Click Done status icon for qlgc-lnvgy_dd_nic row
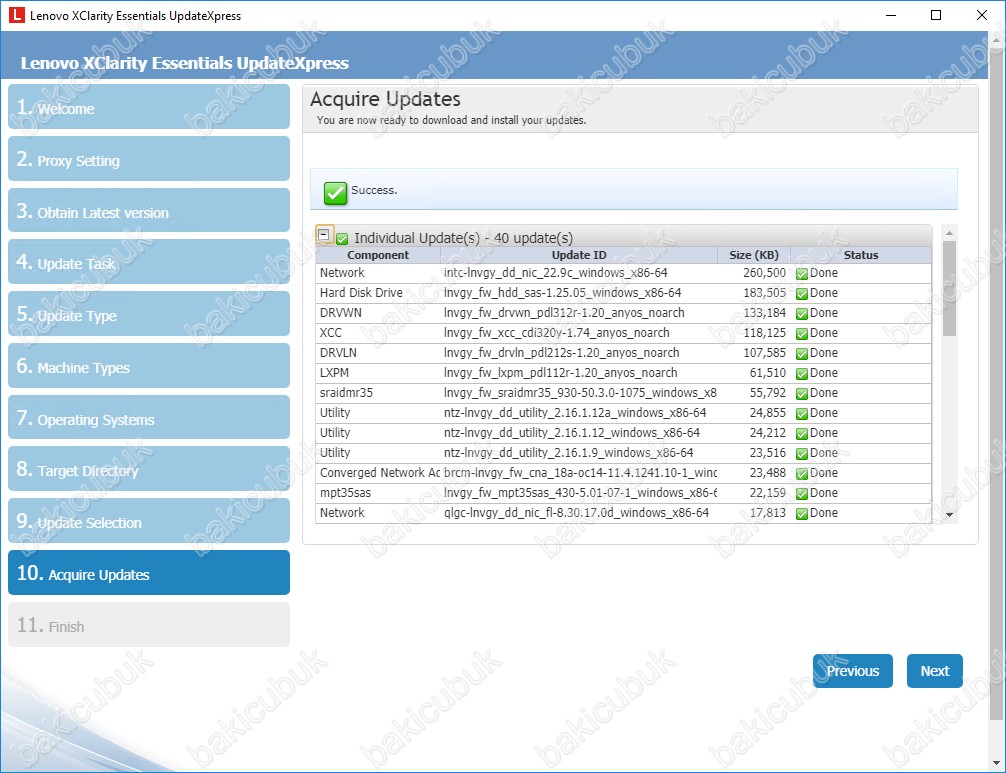 (801, 513)
